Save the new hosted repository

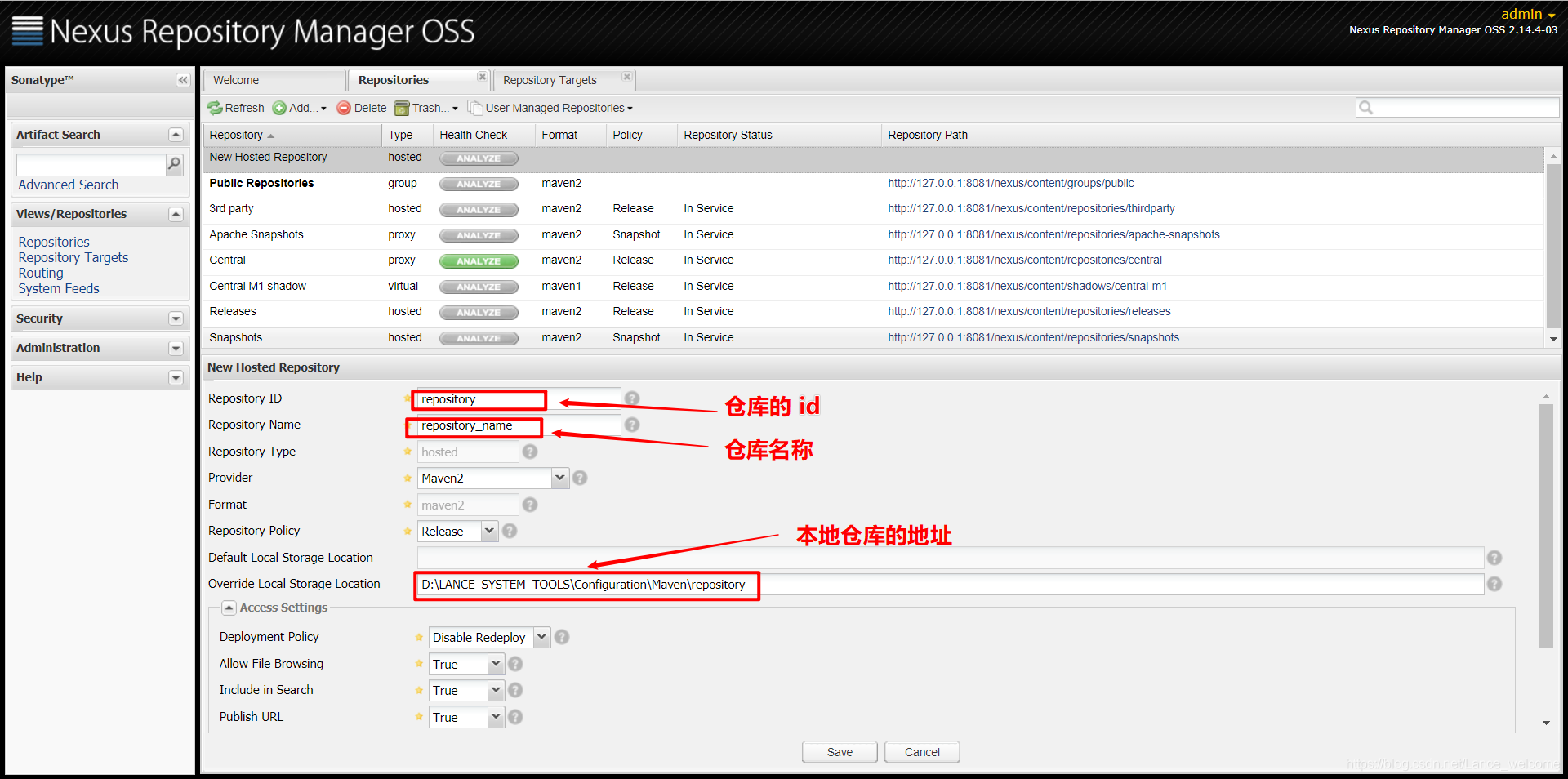[840, 752]
